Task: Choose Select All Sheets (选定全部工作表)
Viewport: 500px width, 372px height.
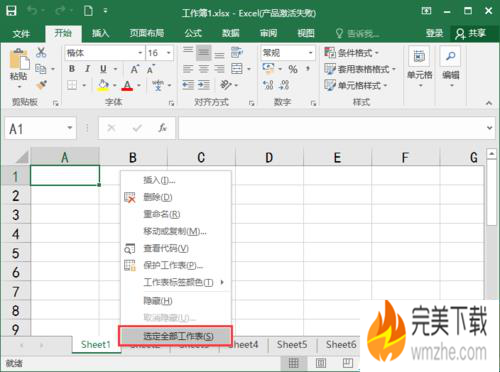Action: [176, 336]
